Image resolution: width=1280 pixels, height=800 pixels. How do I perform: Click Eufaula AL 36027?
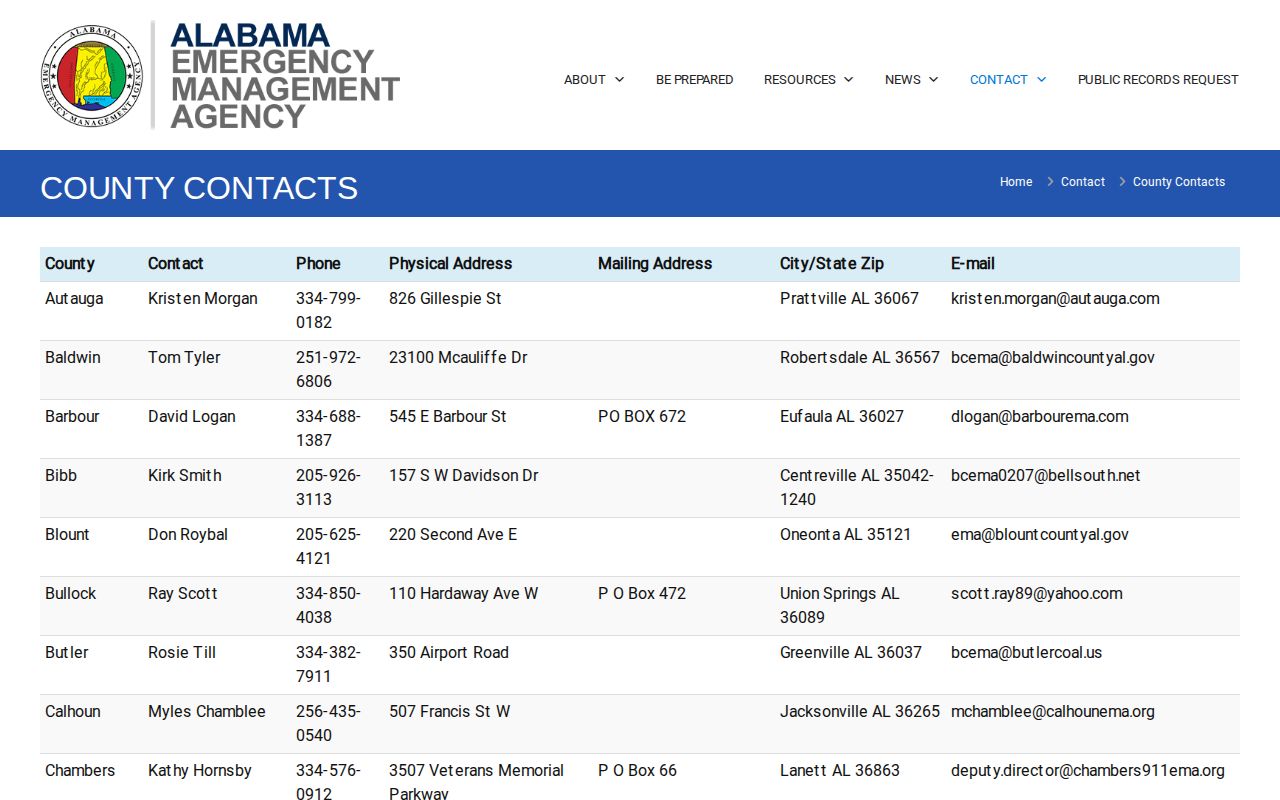click(x=842, y=417)
